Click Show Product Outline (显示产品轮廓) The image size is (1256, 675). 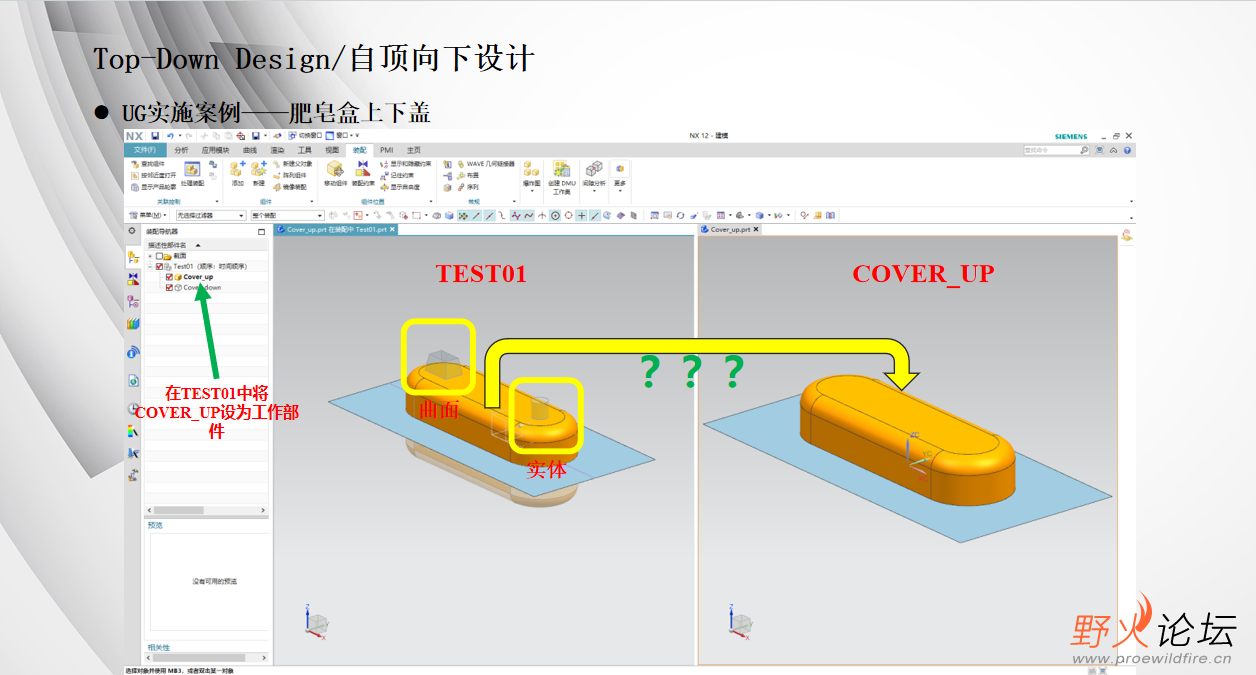(152, 186)
